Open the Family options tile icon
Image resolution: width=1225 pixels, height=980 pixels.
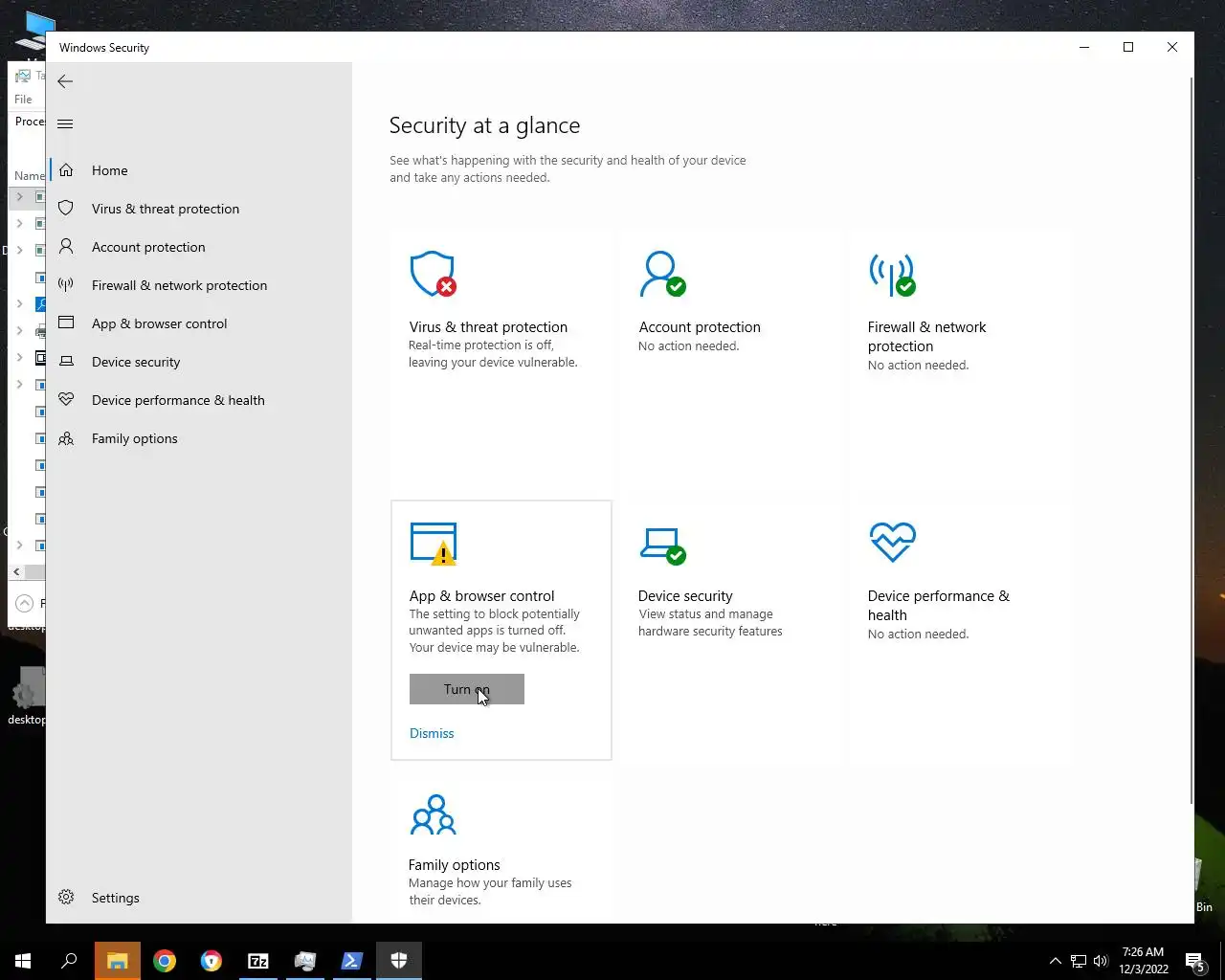[433, 814]
